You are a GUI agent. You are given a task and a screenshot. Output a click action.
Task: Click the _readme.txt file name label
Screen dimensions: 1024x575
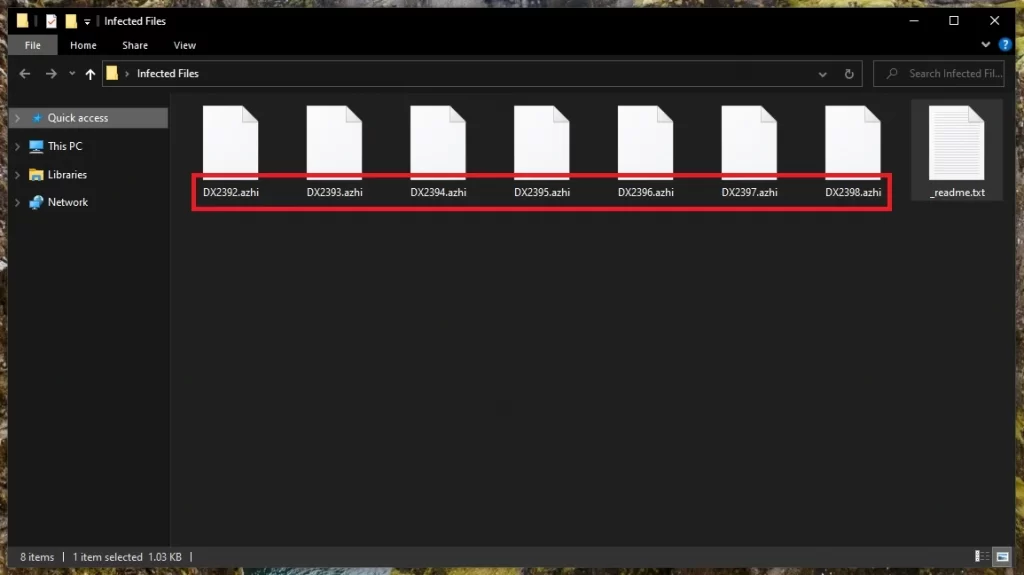click(957, 192)
